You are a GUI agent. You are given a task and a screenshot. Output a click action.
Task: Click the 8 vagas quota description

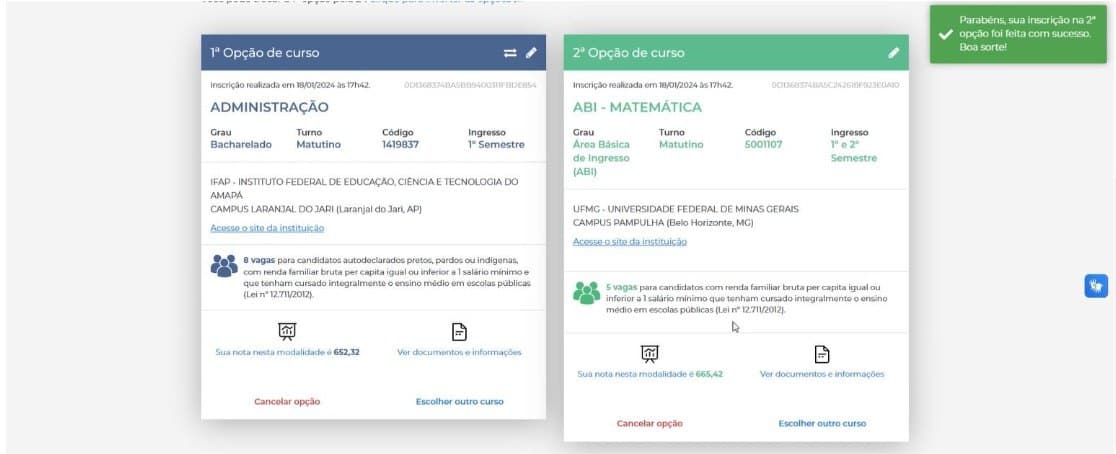(x=387, y=278)
